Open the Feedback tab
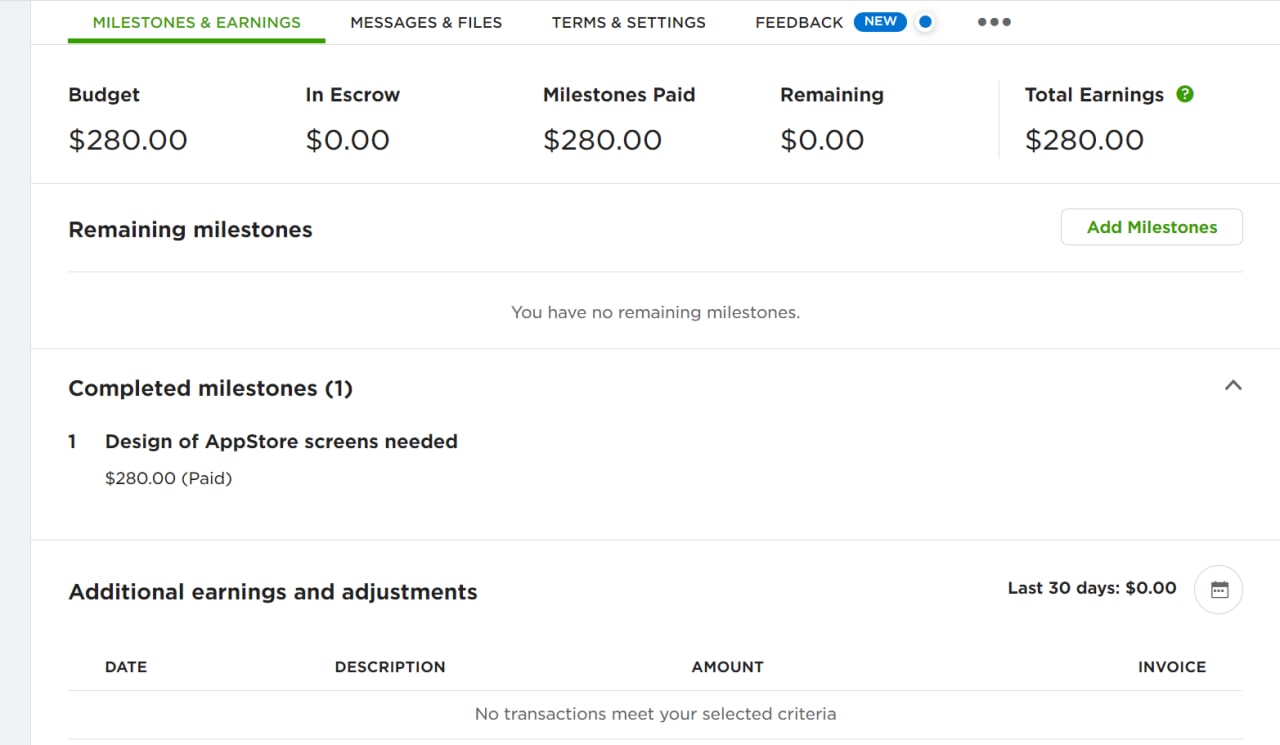The image size is (1280, 745). 799,22
